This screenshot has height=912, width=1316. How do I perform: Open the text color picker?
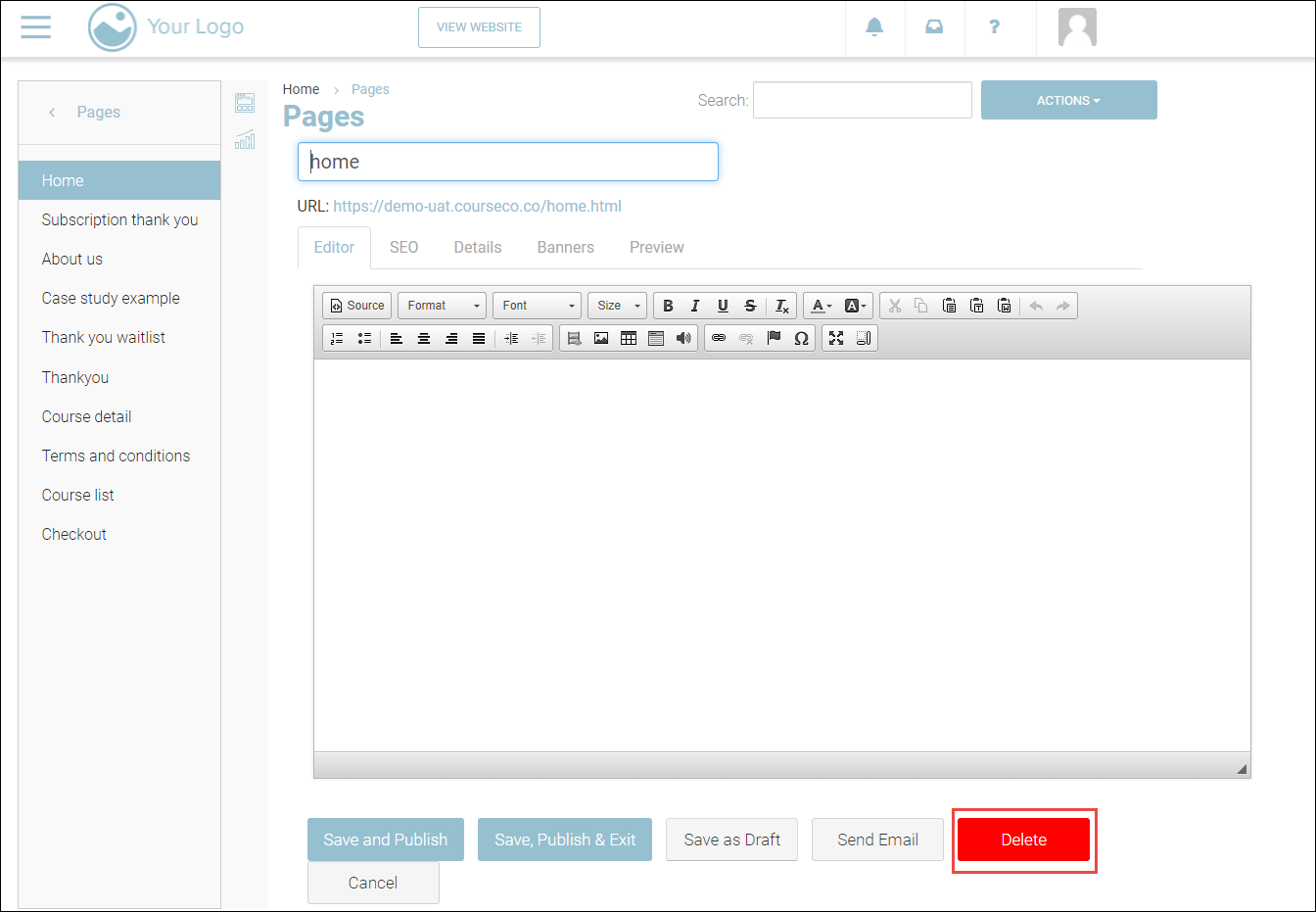click(x=821, y=306)
